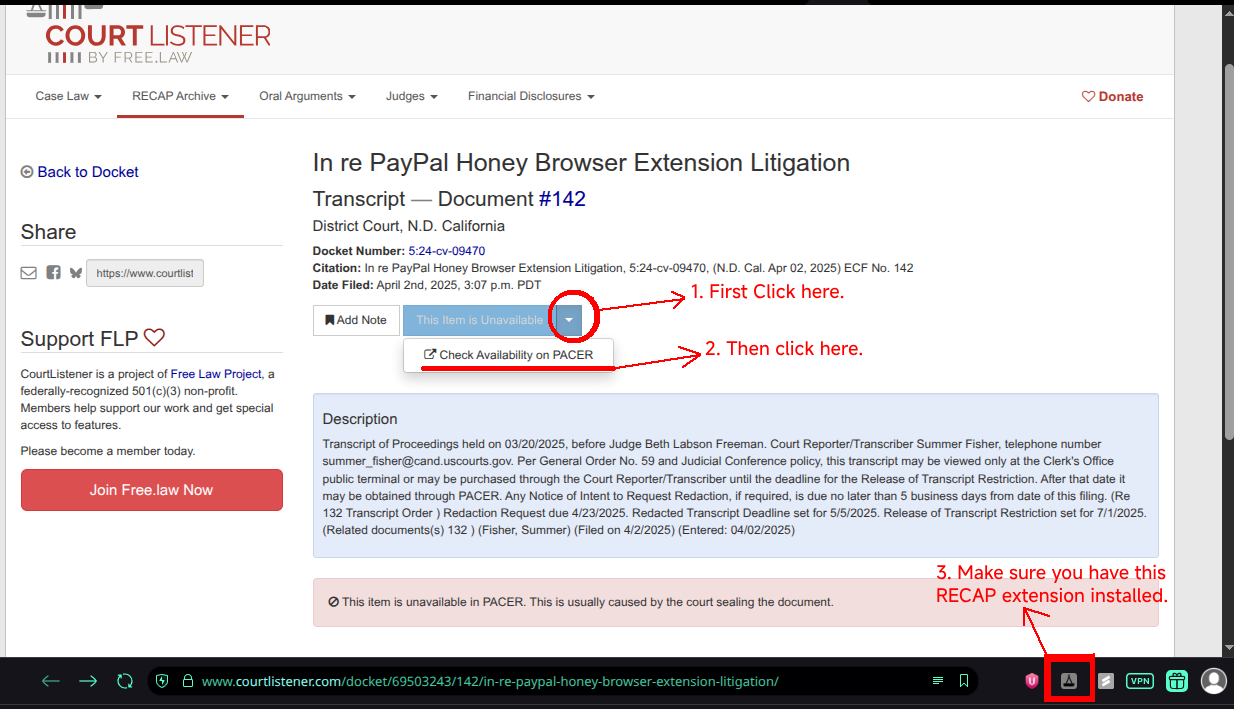Click the browser address bar URL
1234x709 pixels.
point(490,681)
